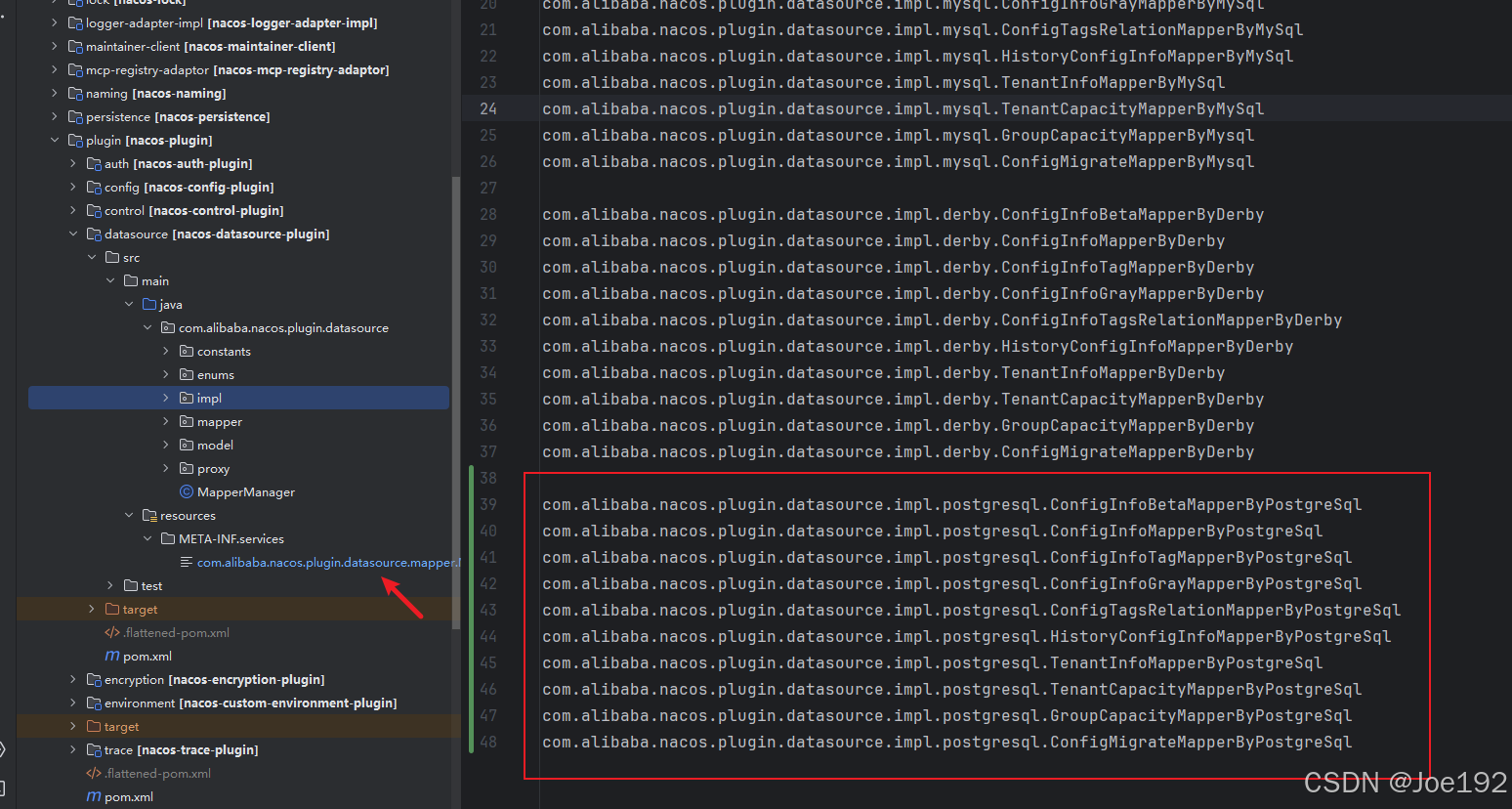Click the resources folder icon
Image resolution: width=1512 pixels, height=809 pixels.
click(x=149, y=515)
